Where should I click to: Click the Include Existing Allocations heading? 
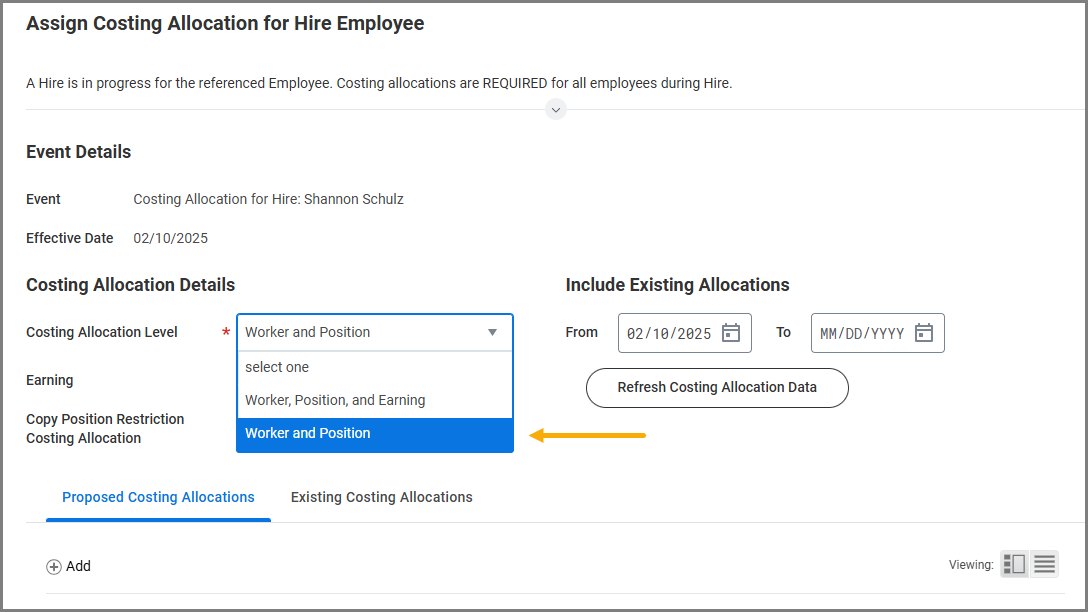click(677, 285)
